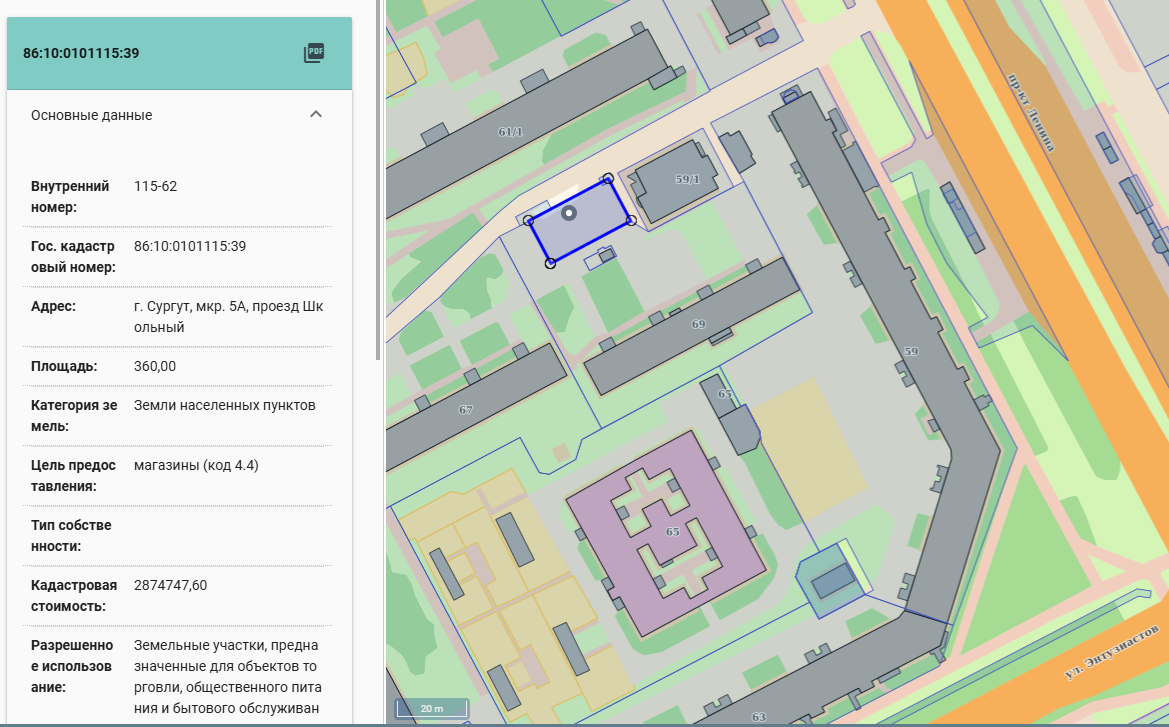This screenshot has height=727, width=1169.
Task: Click the center marker of selected parcel
Action: [569, 213]
